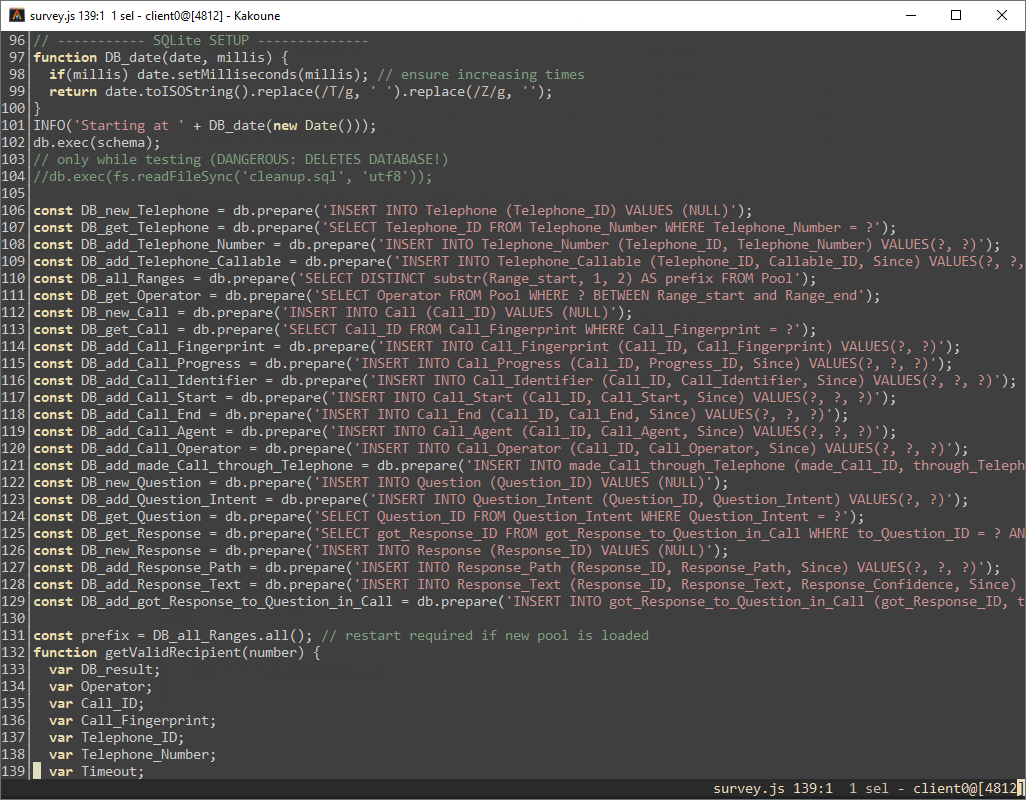1026x800 pixels.
Task: Click DB_add_Response_Path on line 127
Action: tap(161, 568)
